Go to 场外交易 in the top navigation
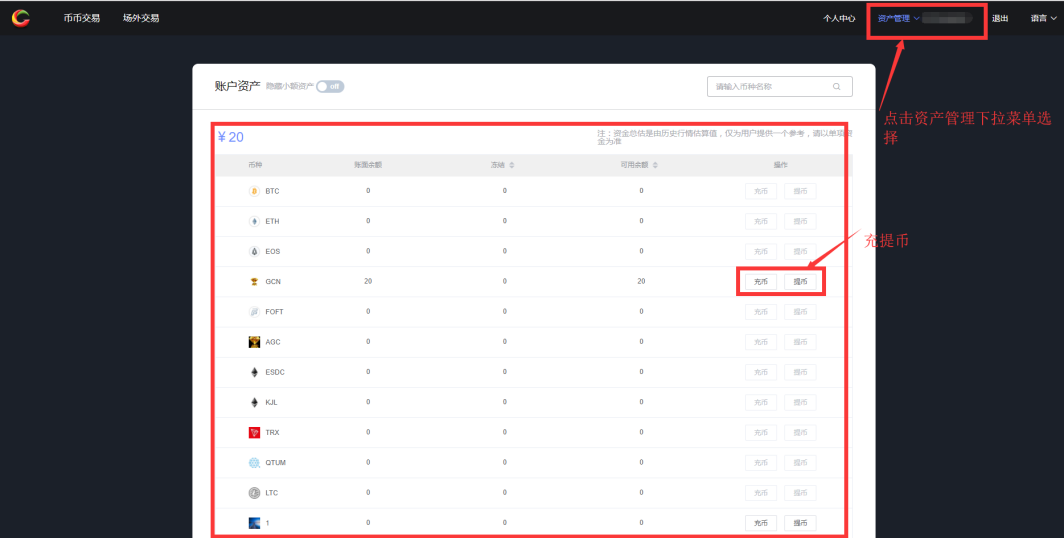1064x538 pixels. pyautogui.click(x=141, y=18)
